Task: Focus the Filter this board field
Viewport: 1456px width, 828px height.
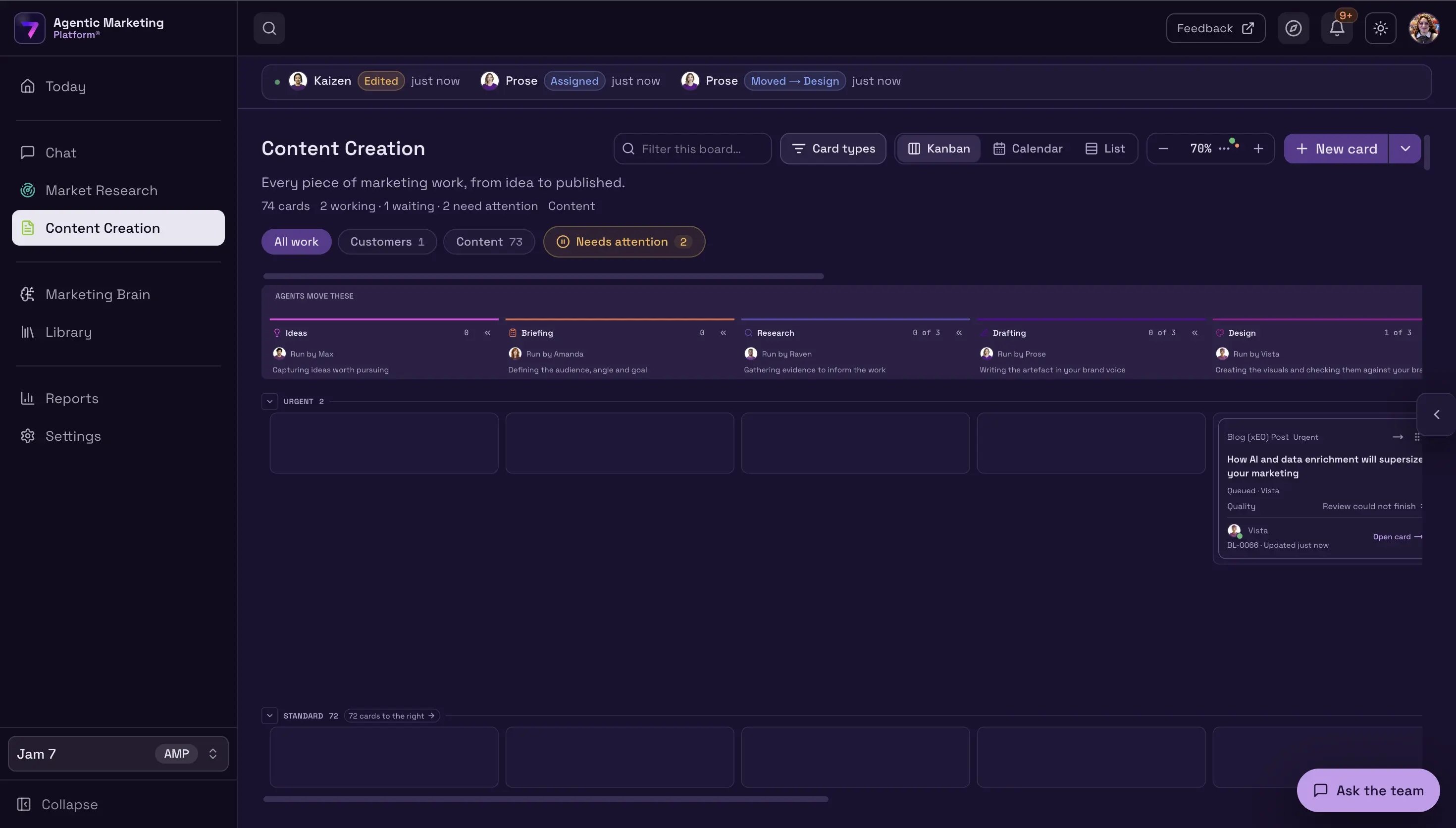Action: point(692,149)
